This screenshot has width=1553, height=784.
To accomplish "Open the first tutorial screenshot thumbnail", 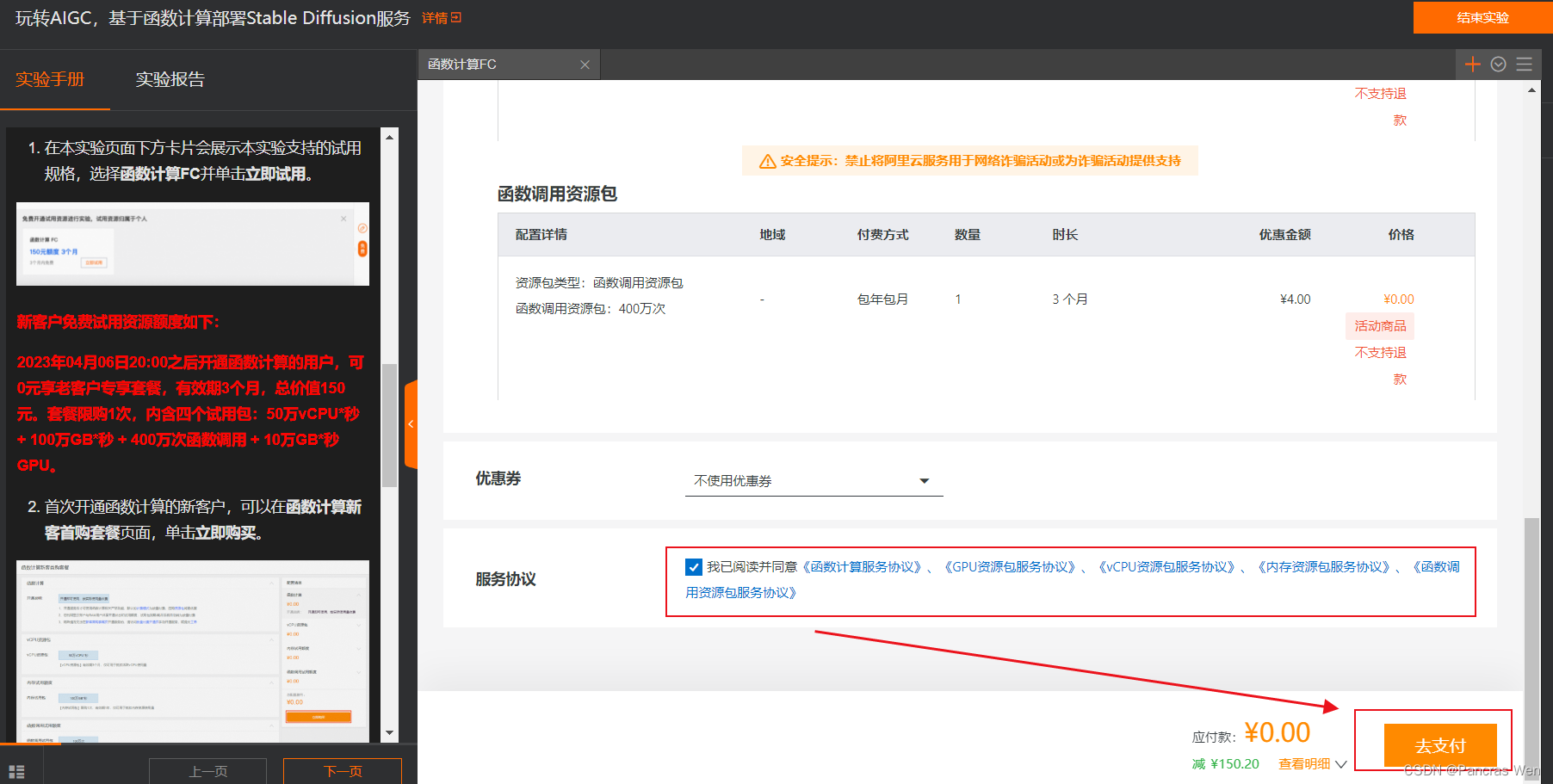I will pyautogui.click(x=193, y=244).
